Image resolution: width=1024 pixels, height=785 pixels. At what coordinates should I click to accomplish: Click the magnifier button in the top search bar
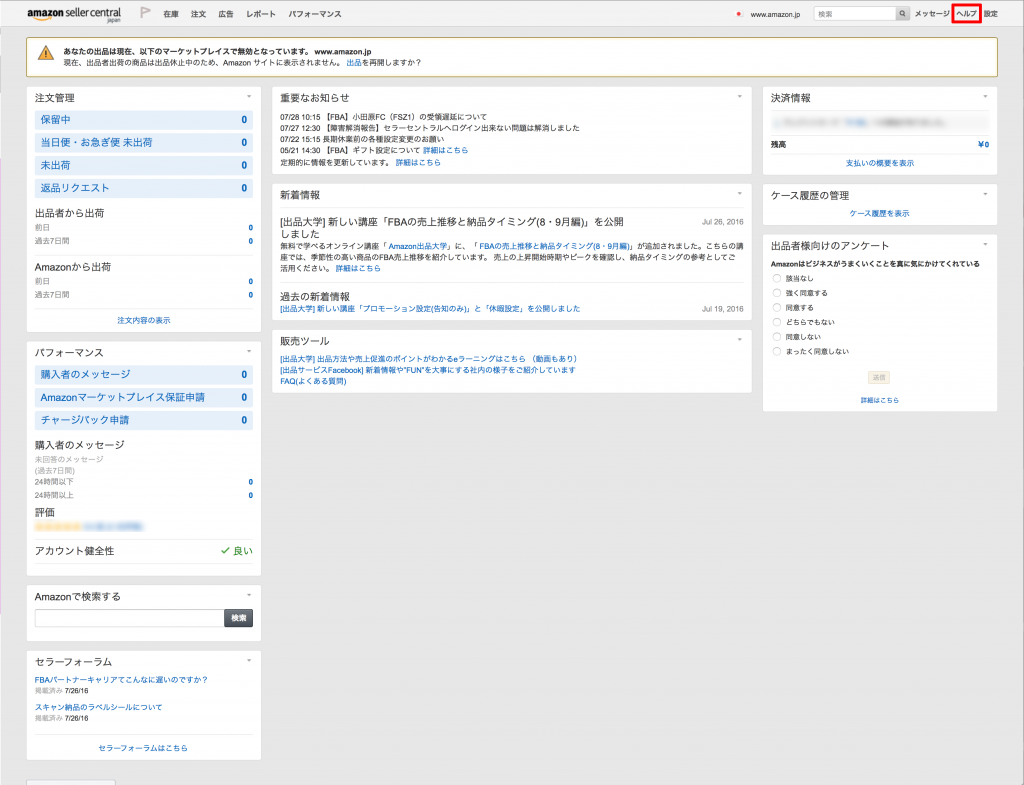pyautogui.click(x=903, y=14)
